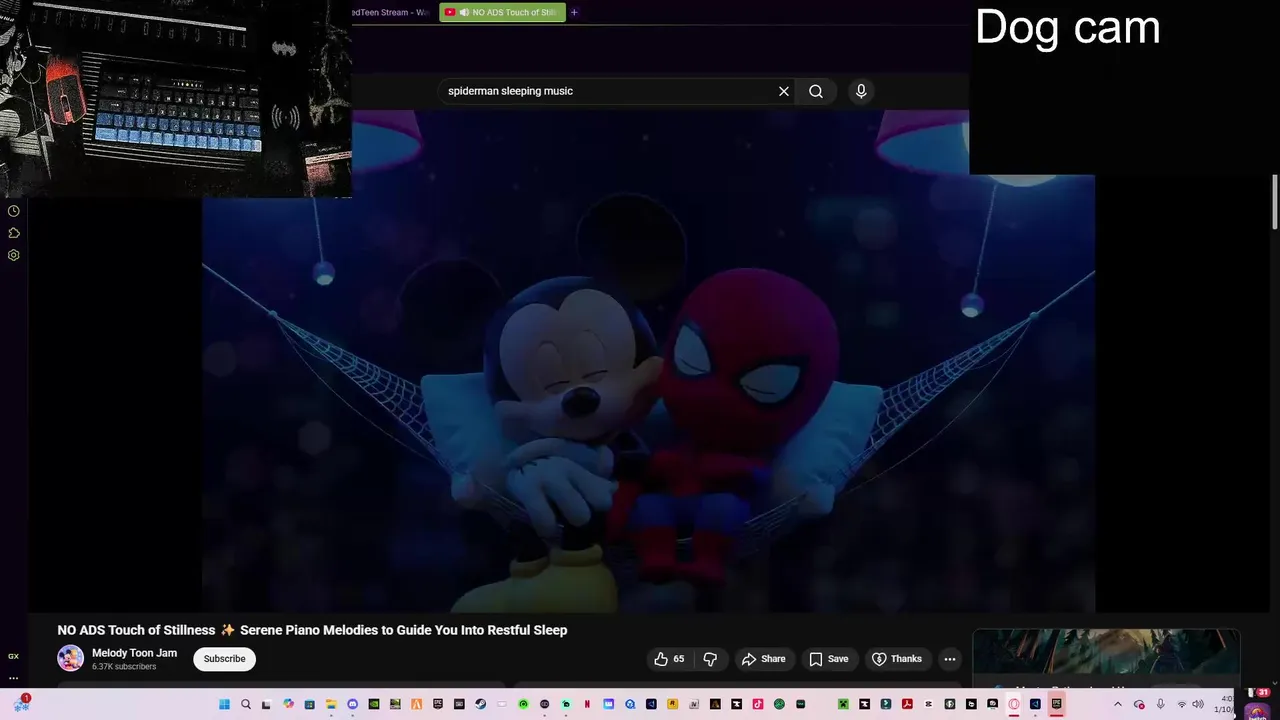Open Netflix from the taskbar
1280x720 pixels.
click(587, 704)
